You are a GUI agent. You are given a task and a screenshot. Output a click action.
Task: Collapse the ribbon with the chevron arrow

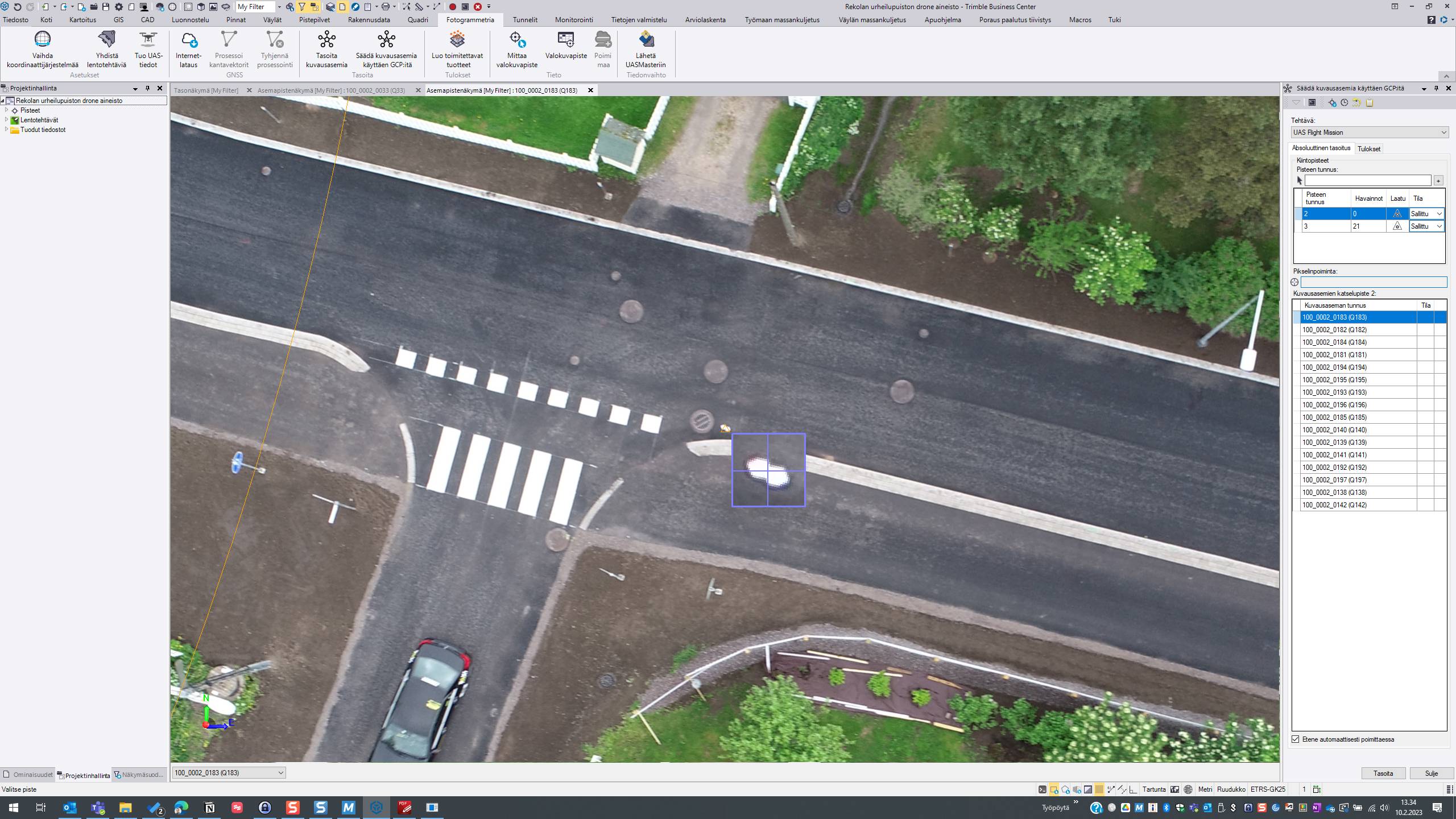coord(1446,76)
